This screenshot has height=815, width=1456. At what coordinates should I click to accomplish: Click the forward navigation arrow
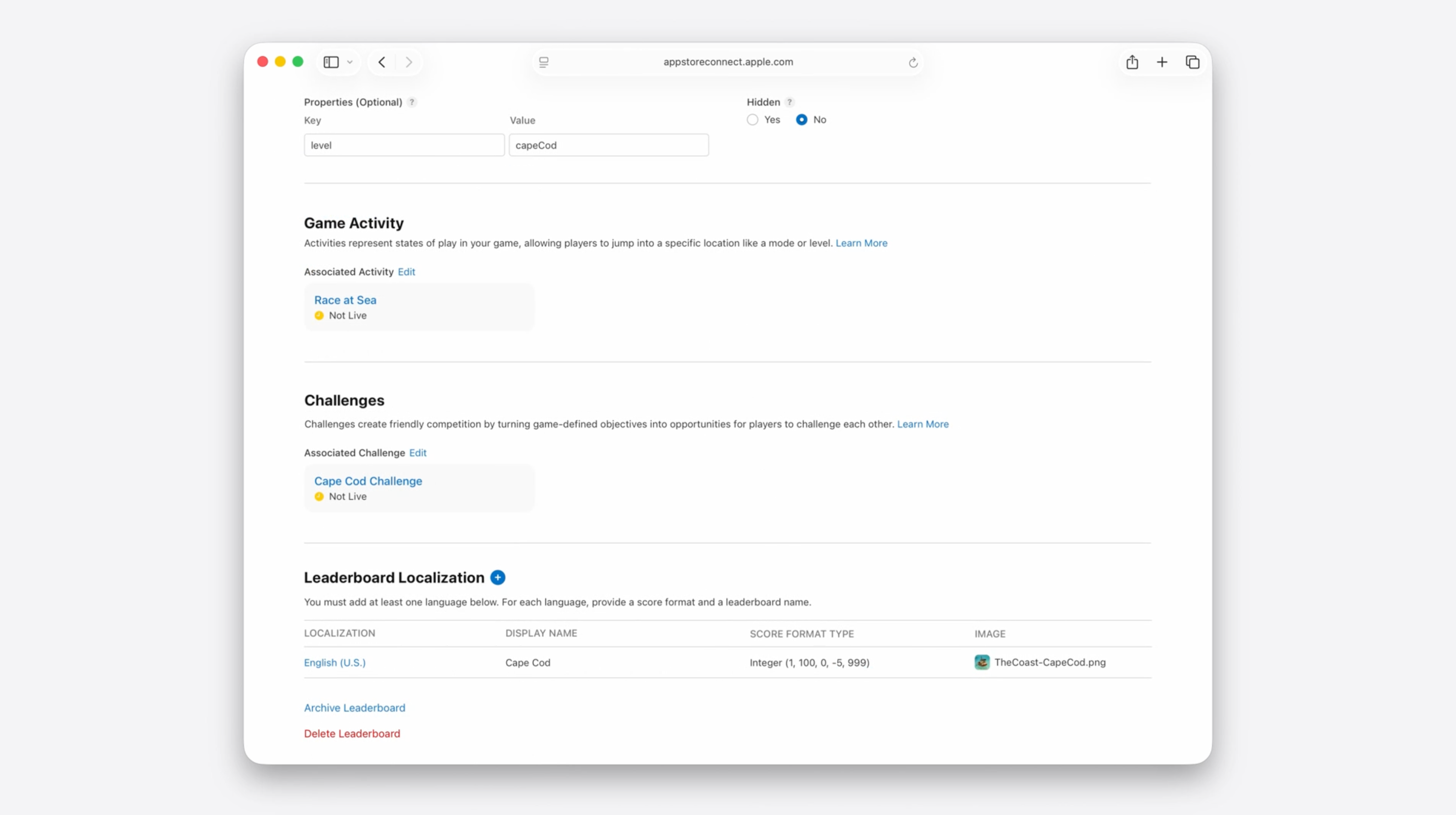pos(409,62)
